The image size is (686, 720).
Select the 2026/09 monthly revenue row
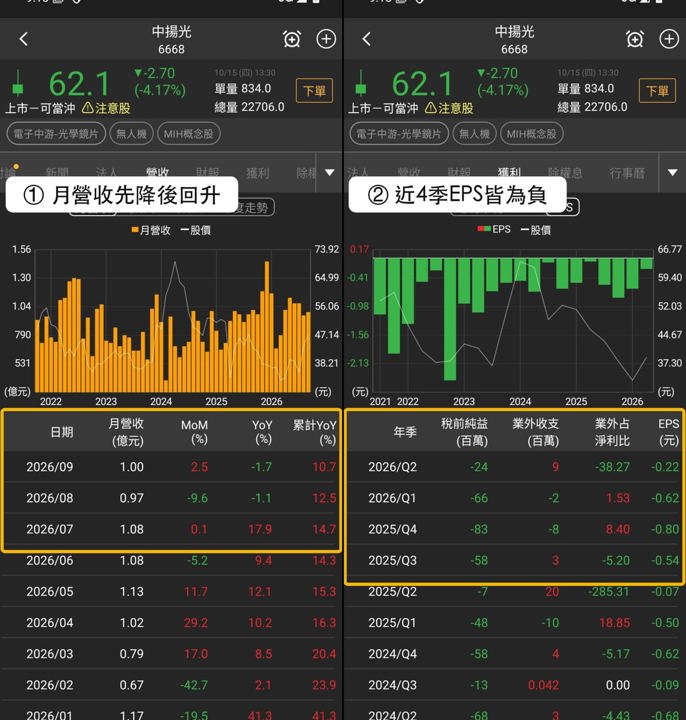[x=171, y=467]
